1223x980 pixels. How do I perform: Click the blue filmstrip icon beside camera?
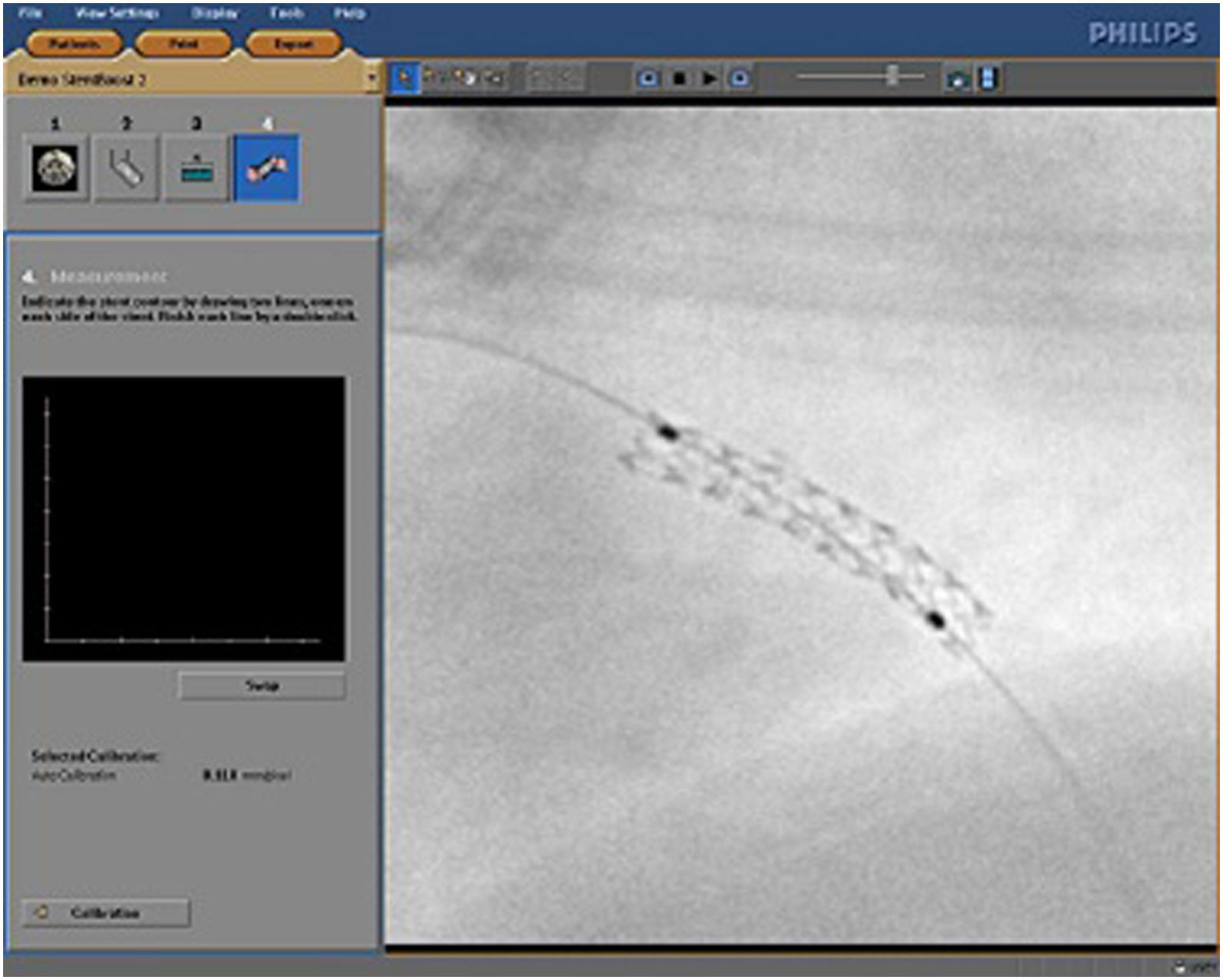pyautogui.click(x=988, y=78)
